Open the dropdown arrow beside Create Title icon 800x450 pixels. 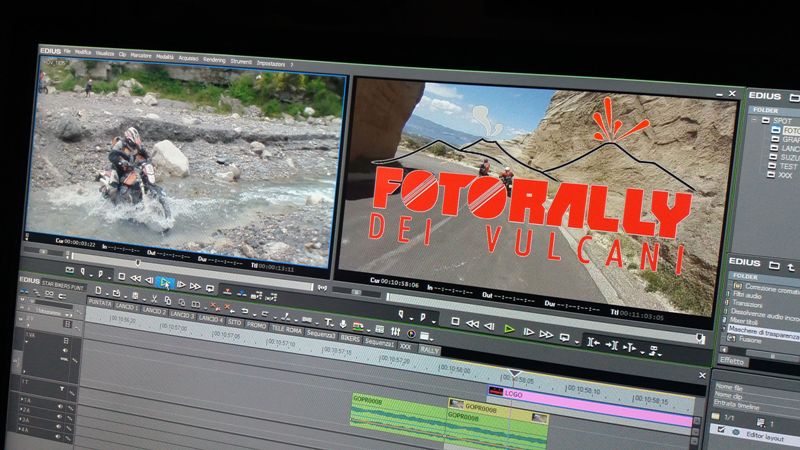click(332, 325)
